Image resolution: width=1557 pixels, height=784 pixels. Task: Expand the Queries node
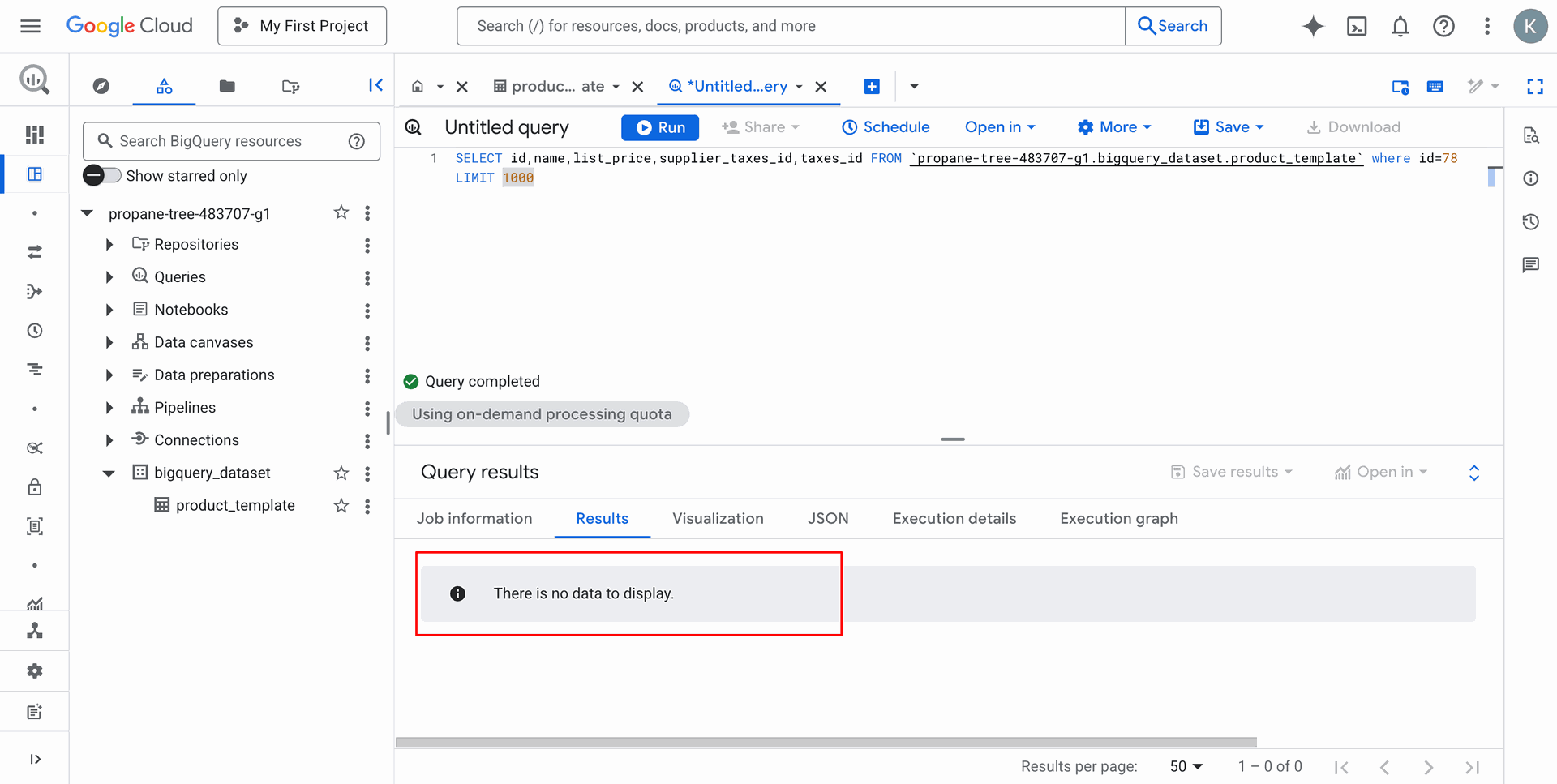[x=109, y=277]
